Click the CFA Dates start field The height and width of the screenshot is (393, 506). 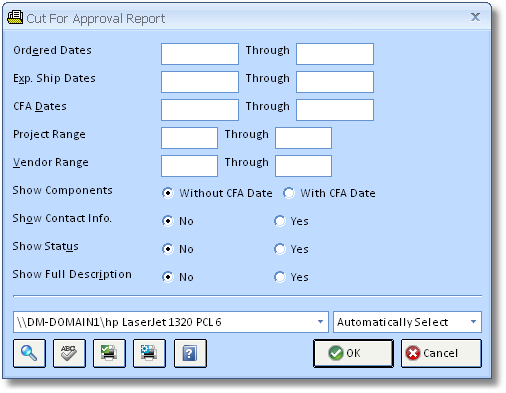coord(200,110)
